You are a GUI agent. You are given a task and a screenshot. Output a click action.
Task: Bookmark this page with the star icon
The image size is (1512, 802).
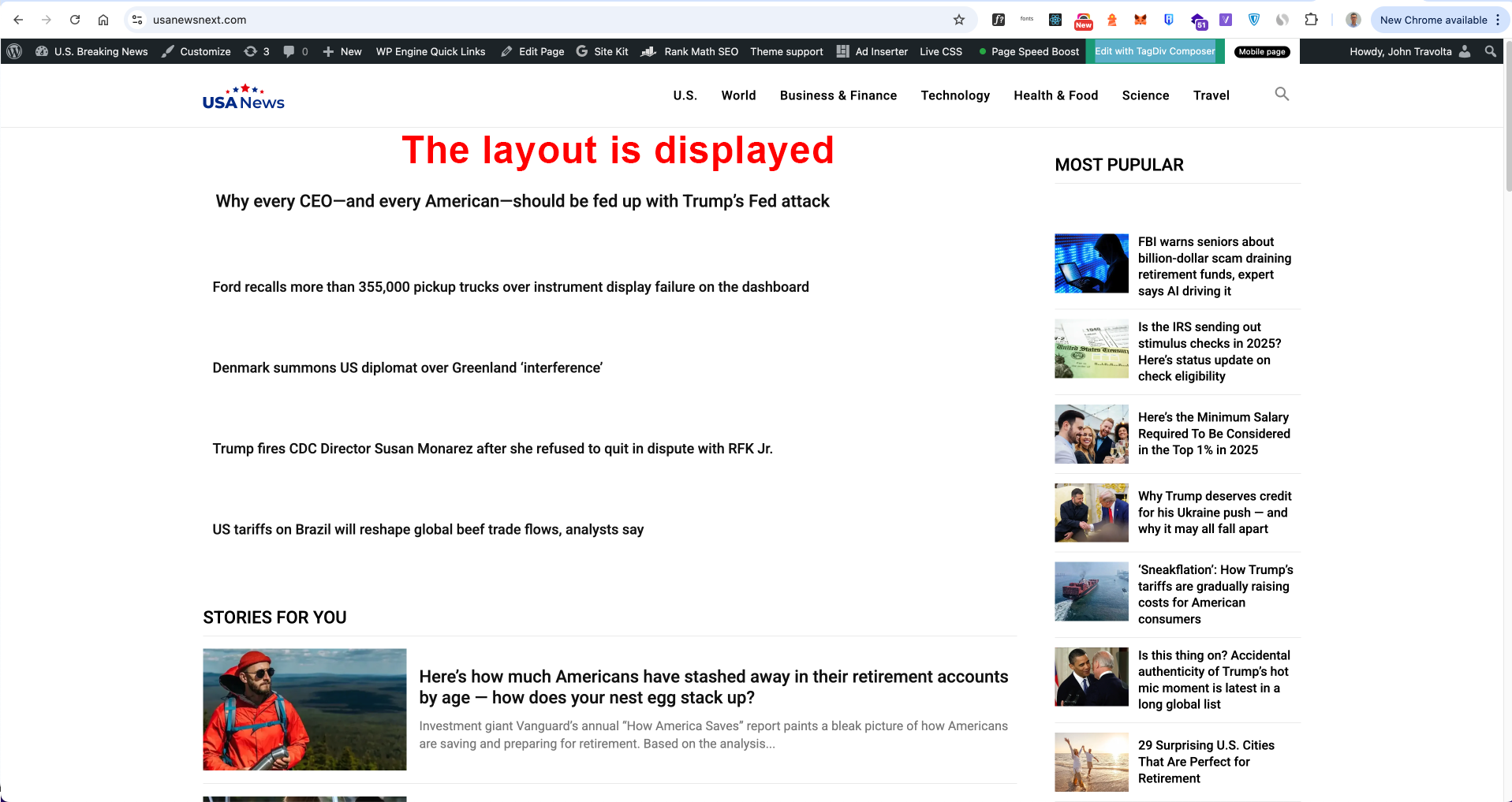(959, 20)
